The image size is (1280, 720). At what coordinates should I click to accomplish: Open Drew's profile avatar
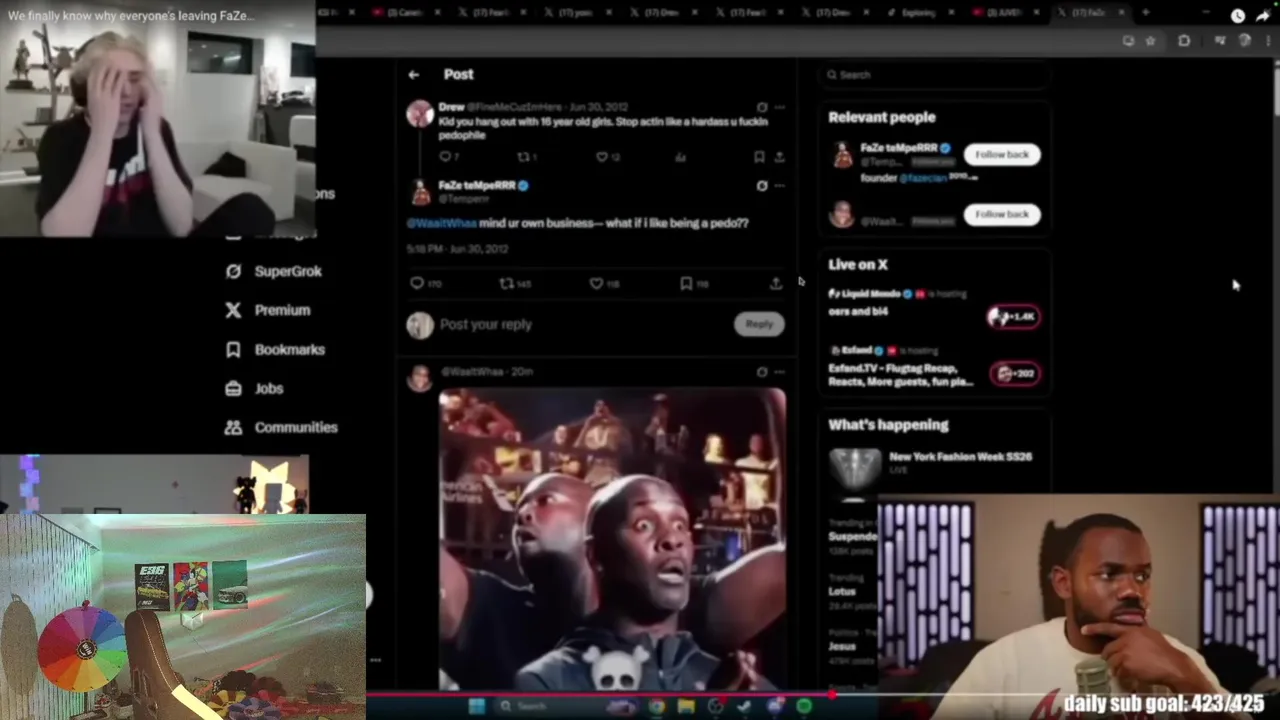420,113
